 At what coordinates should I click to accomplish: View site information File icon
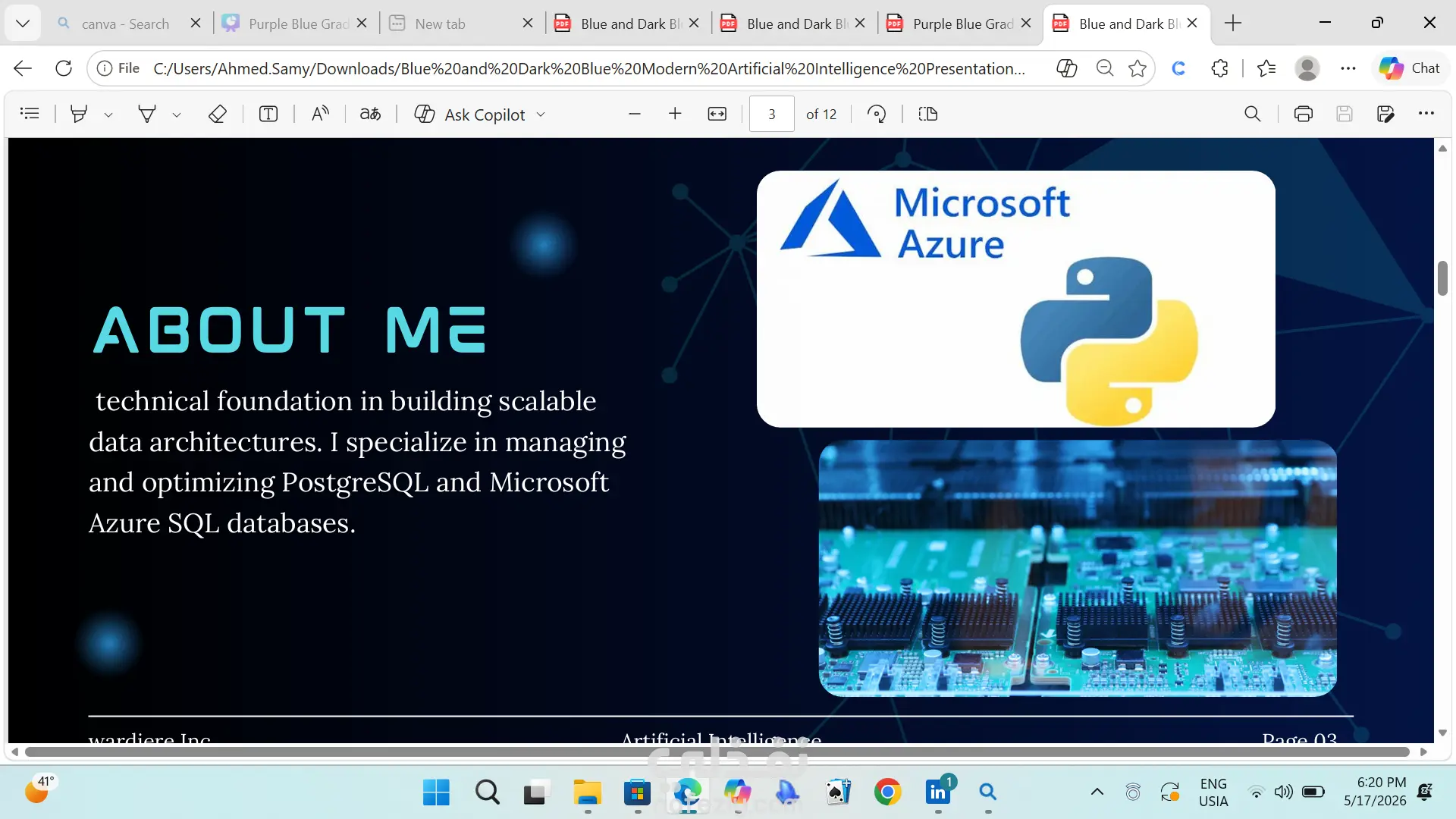pos(118,68)
